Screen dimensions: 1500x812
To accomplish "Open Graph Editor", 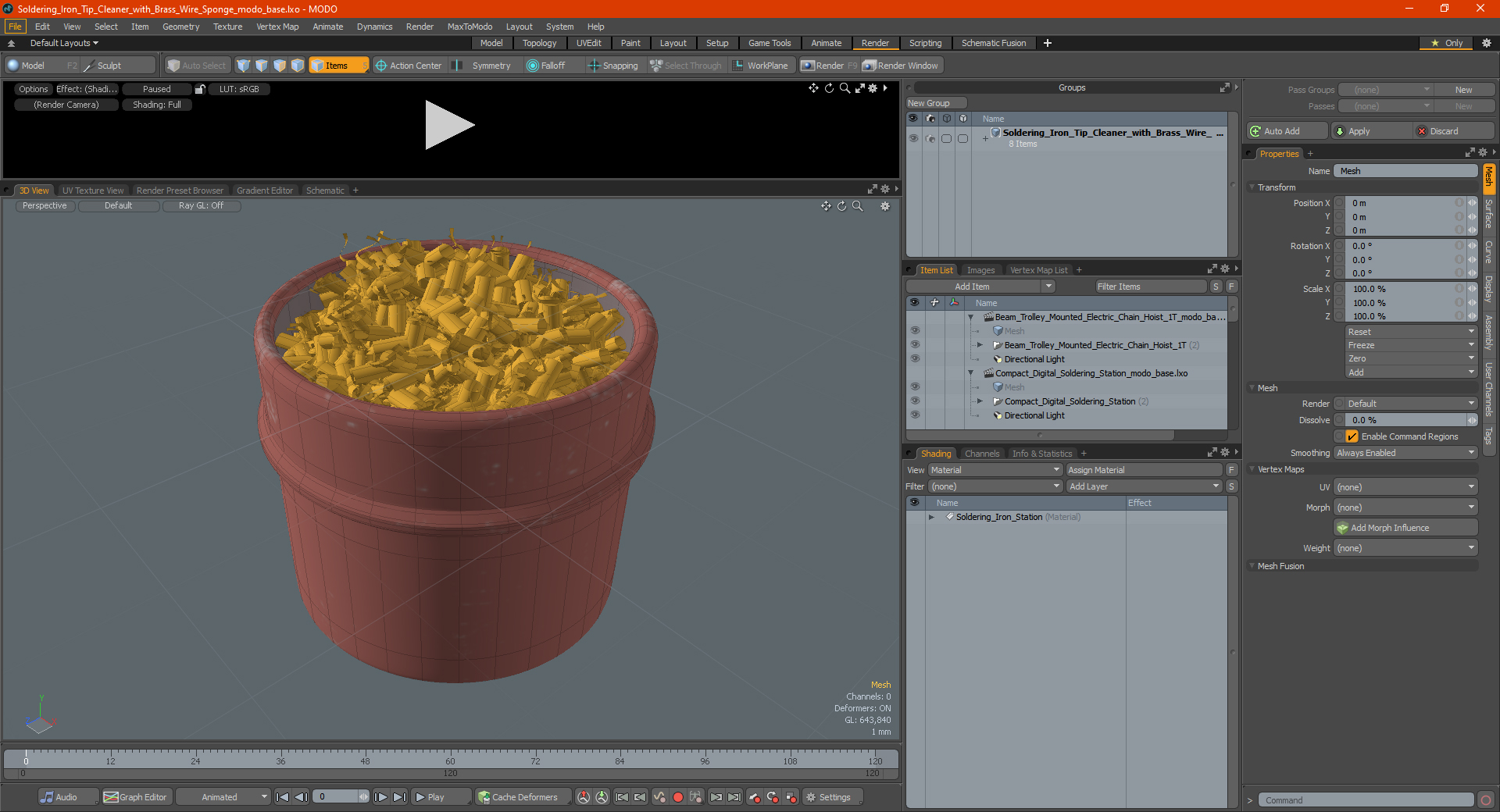I will click(x=135, y=797).
